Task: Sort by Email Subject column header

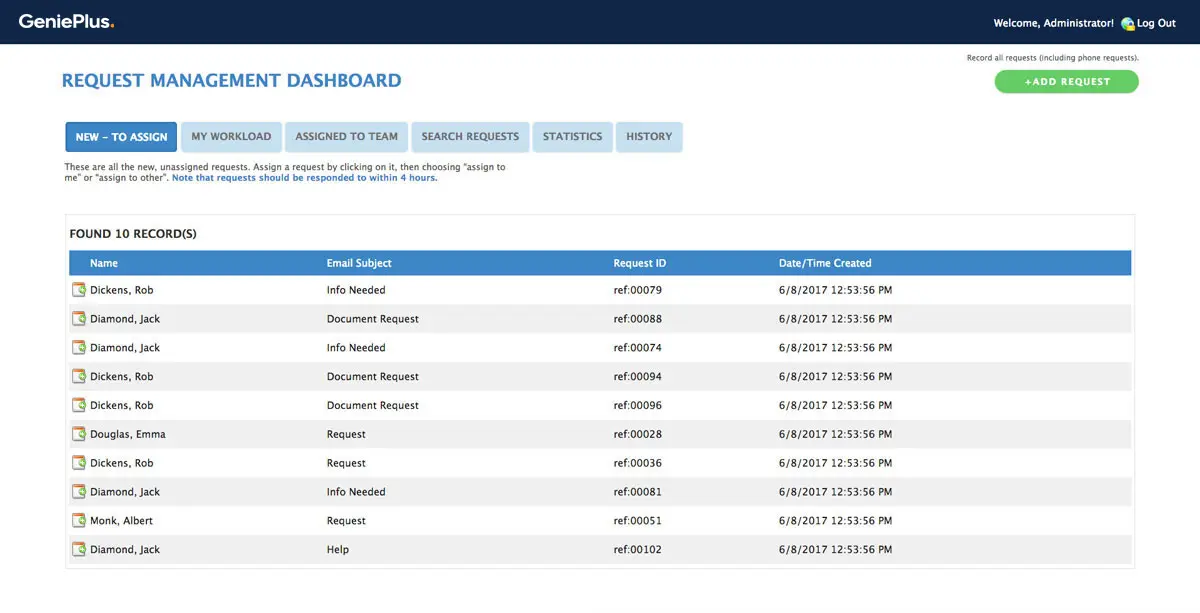Action: click(359, 263)
